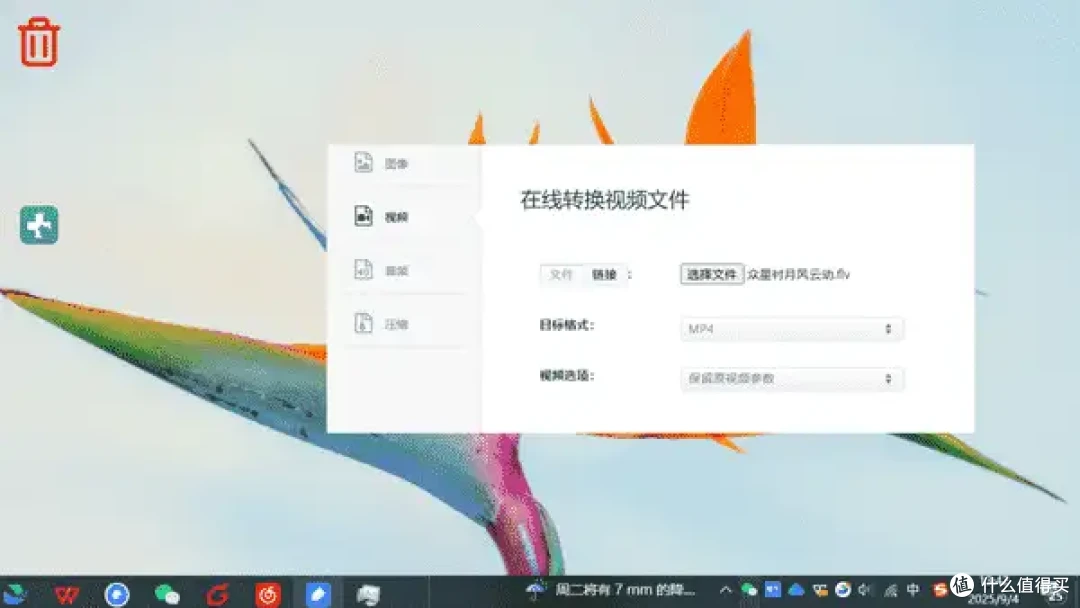Expand the 目标格式 MP4 dropdown
Viewport: 1080px width, 608px height.
tap(791, 329)
